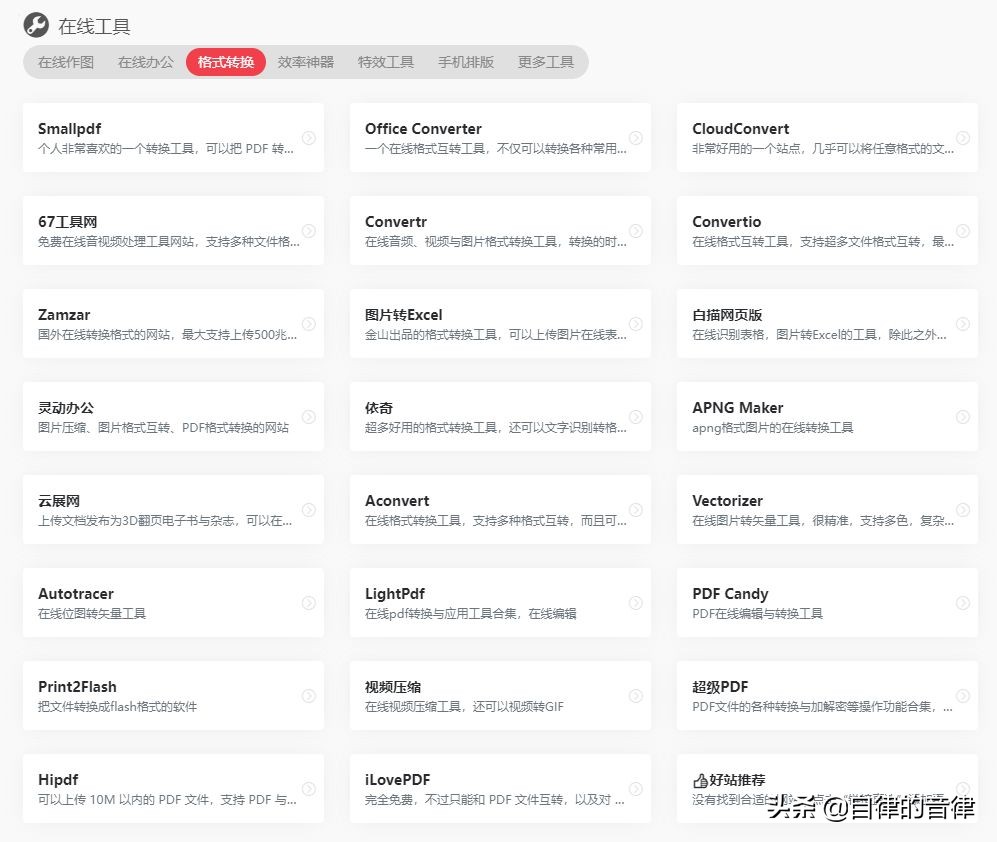Open the iLovePDF title link

(397, 780)
